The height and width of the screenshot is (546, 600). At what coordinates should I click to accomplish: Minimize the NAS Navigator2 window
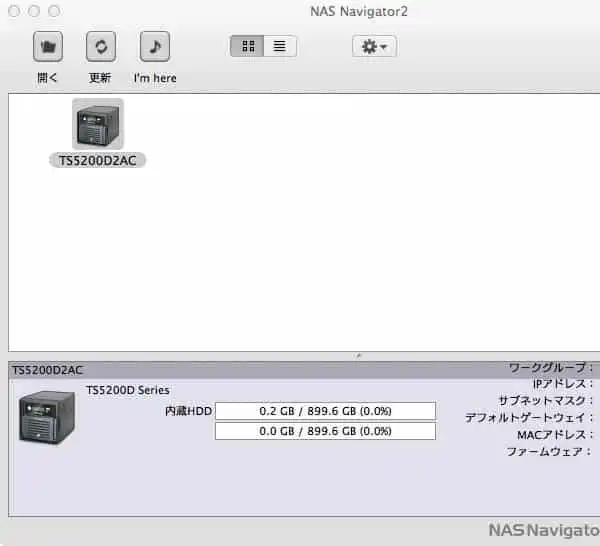[34, 11]
